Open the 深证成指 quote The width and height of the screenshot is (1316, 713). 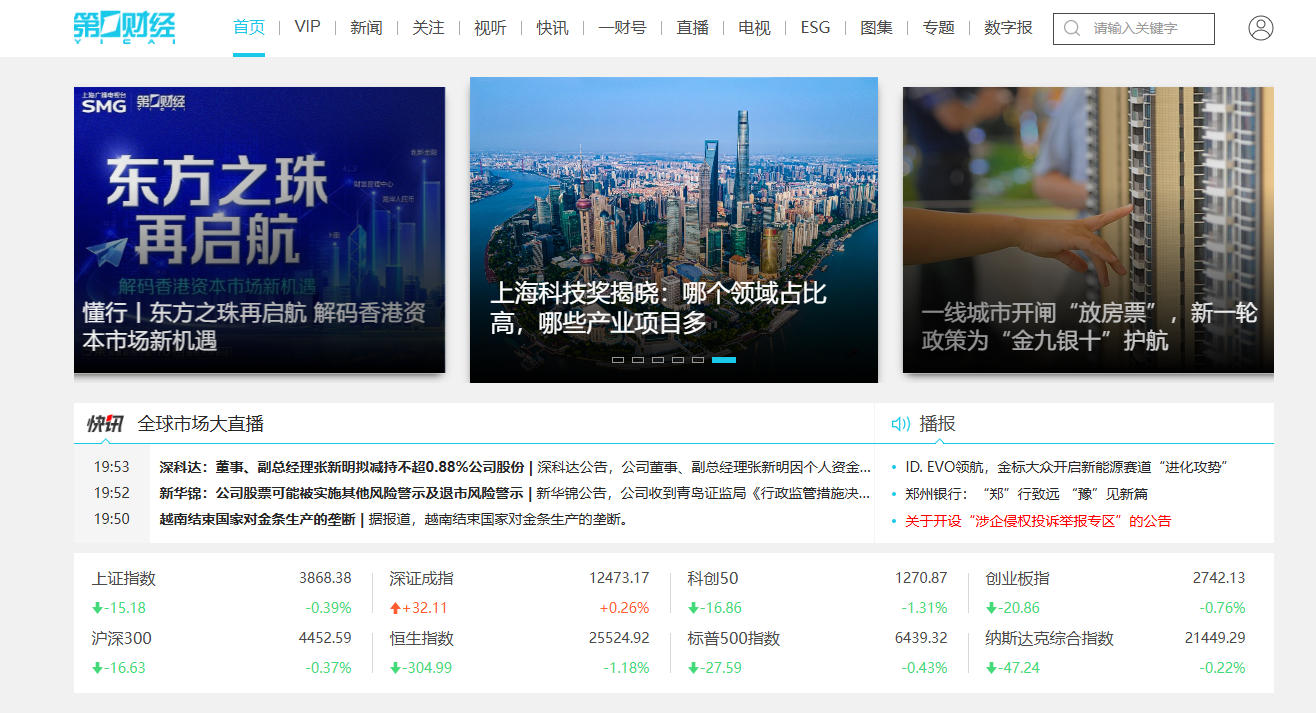(421, 579)
